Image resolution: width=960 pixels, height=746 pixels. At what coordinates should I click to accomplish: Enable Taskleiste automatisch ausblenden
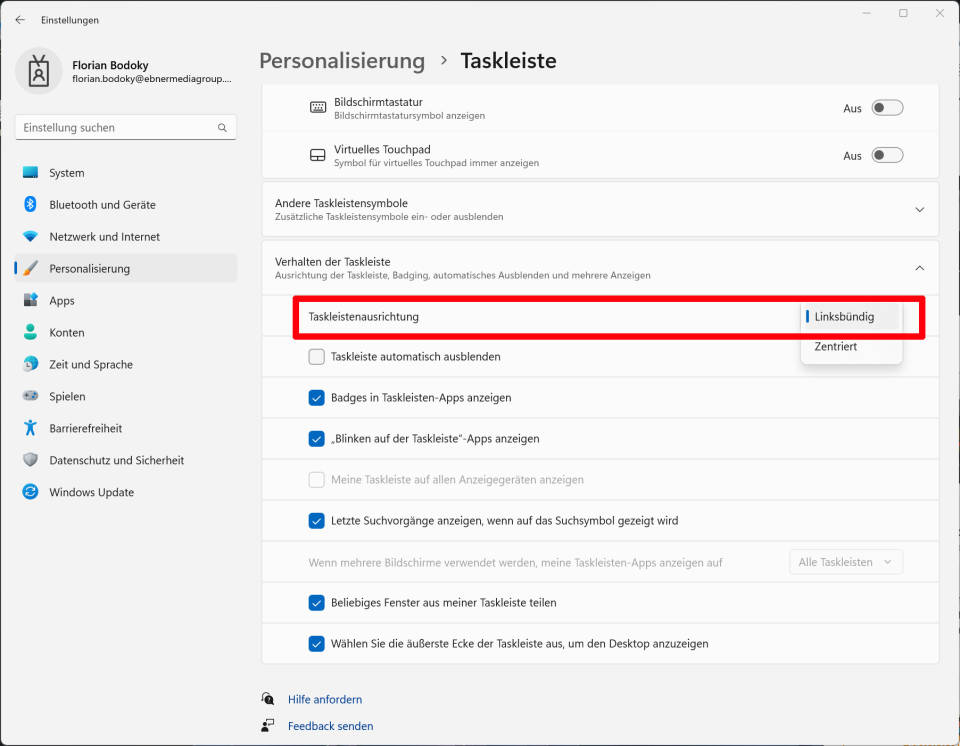(314, 356)
